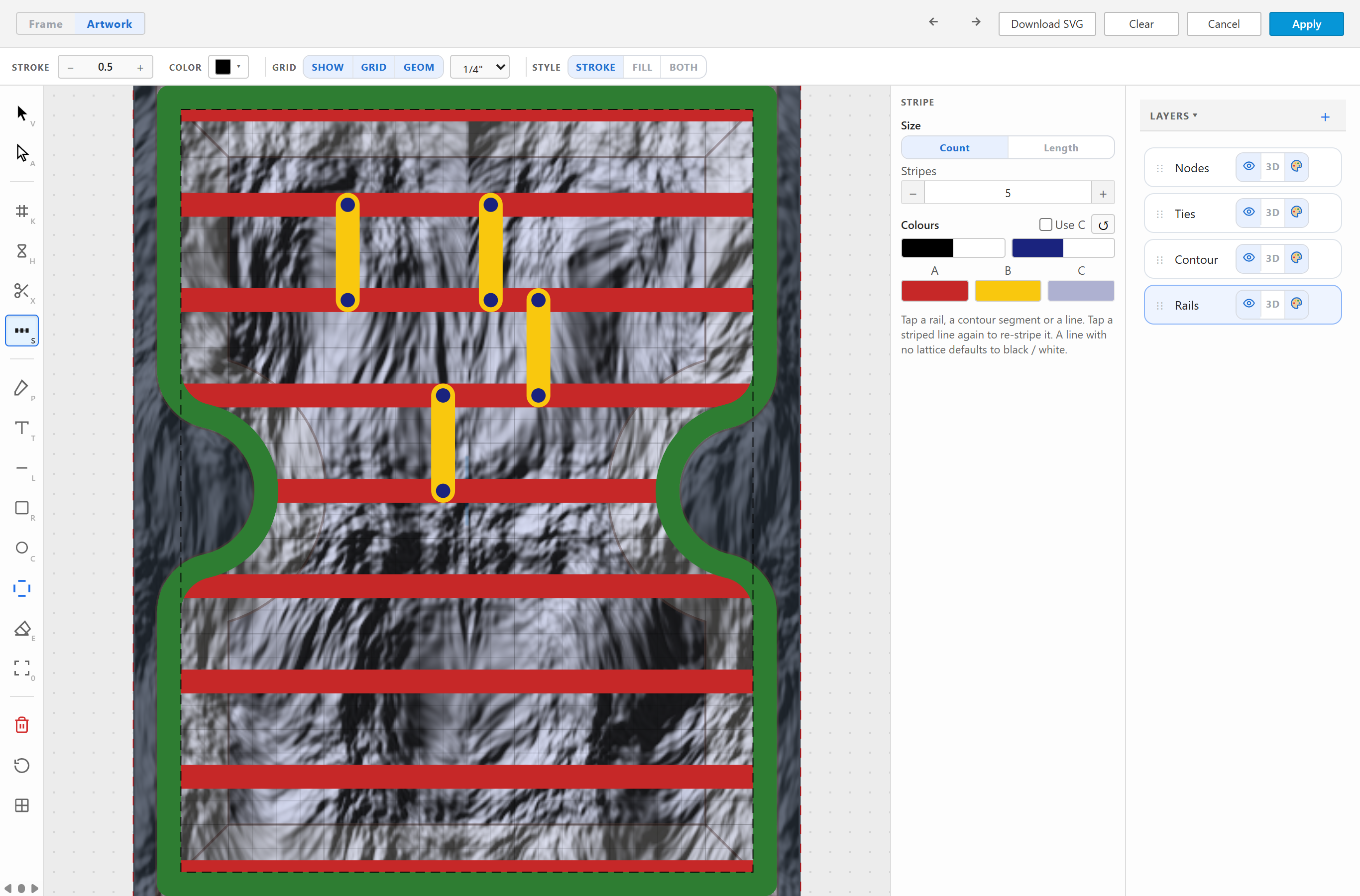Open the grid size 1/4" dropdown
Screen dimensions: 1360x896
(x=480, y=67)
